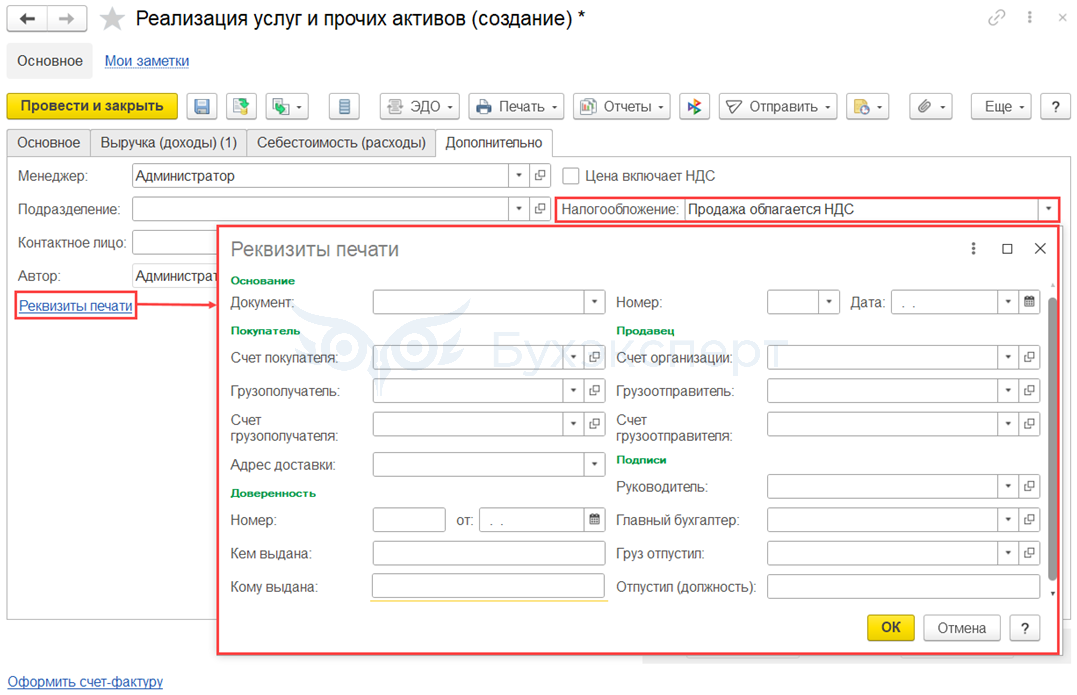The image size is (1077, 695).
Task: Expand the Налогообложение dropdown
Action: pyautogui.click(x=1048, y=209)
